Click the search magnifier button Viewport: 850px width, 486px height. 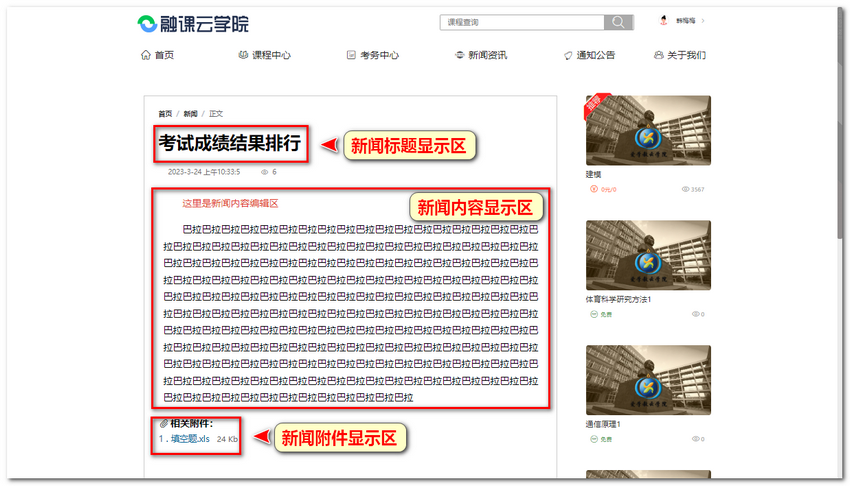coord(619,22)
